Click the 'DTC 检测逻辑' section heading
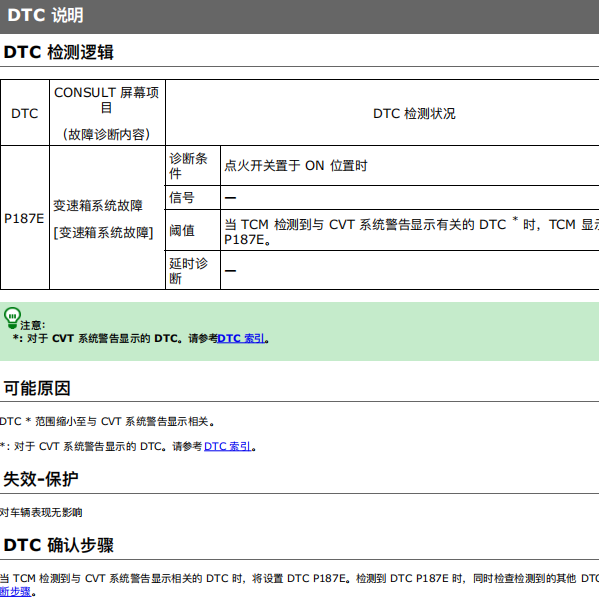Screen dimensions: 599x601 click(x=59, y=52)
